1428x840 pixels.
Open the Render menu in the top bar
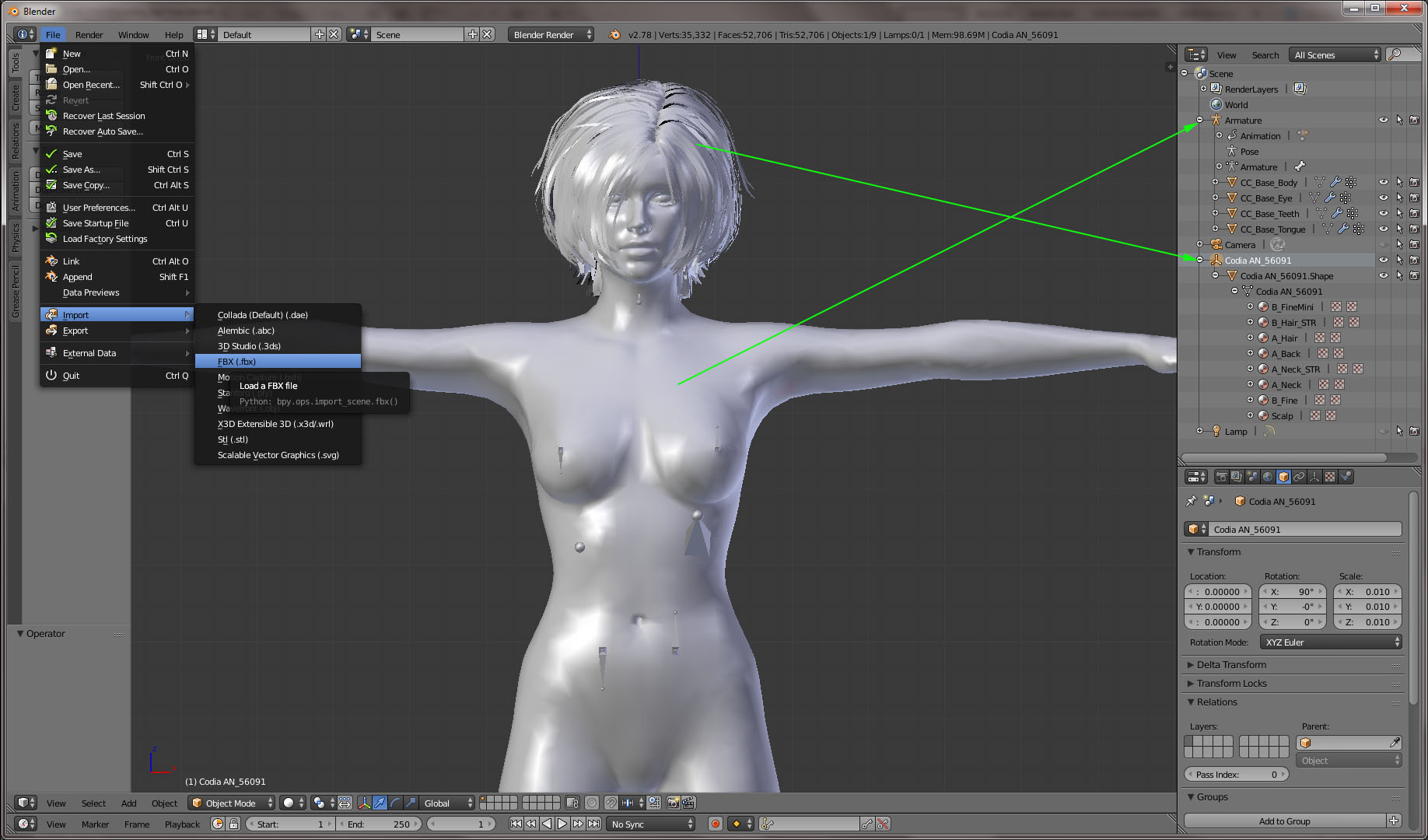coord(89,34)
